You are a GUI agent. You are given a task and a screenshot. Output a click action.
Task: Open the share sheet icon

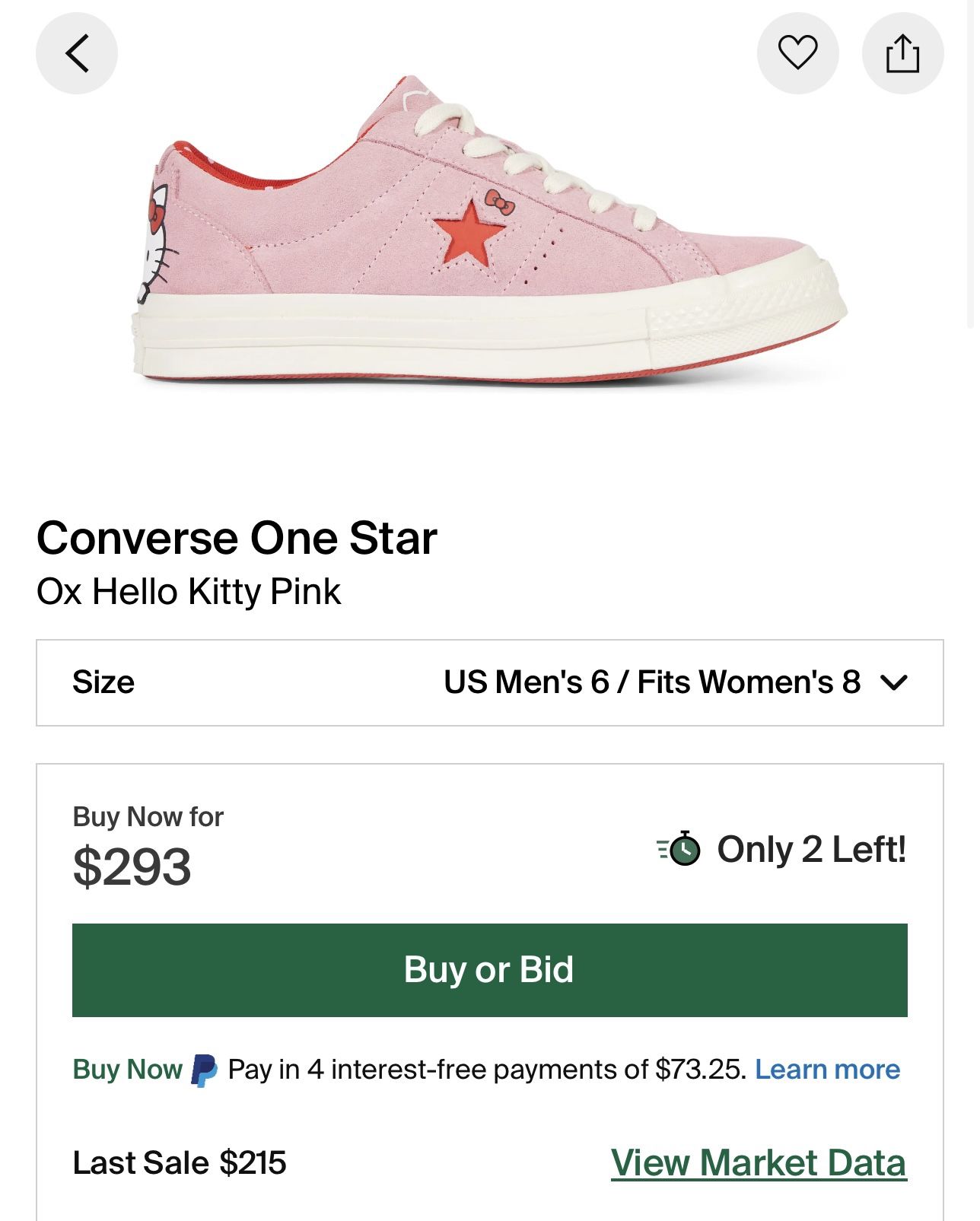[902, 53]
